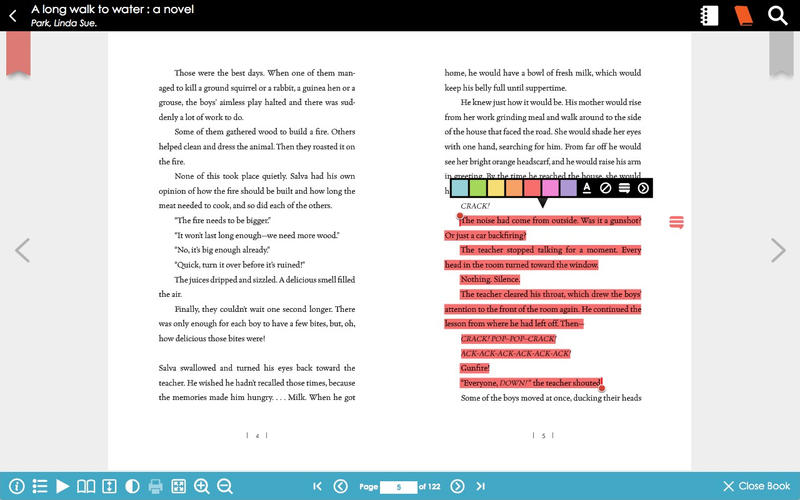Screen dimensions: 800x500
Task: Zoom out with the minus magnifier
Action: pyautogui.click(x=225, y=486)
